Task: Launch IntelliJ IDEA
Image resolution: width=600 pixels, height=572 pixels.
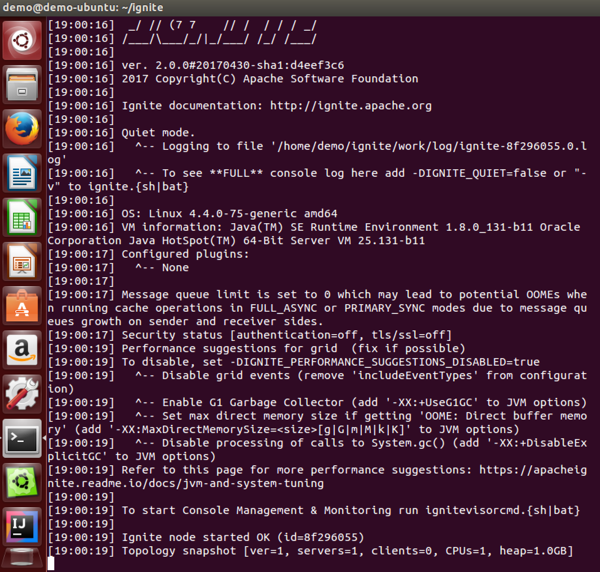Action: pyautogui.click(x=22, y=527)
